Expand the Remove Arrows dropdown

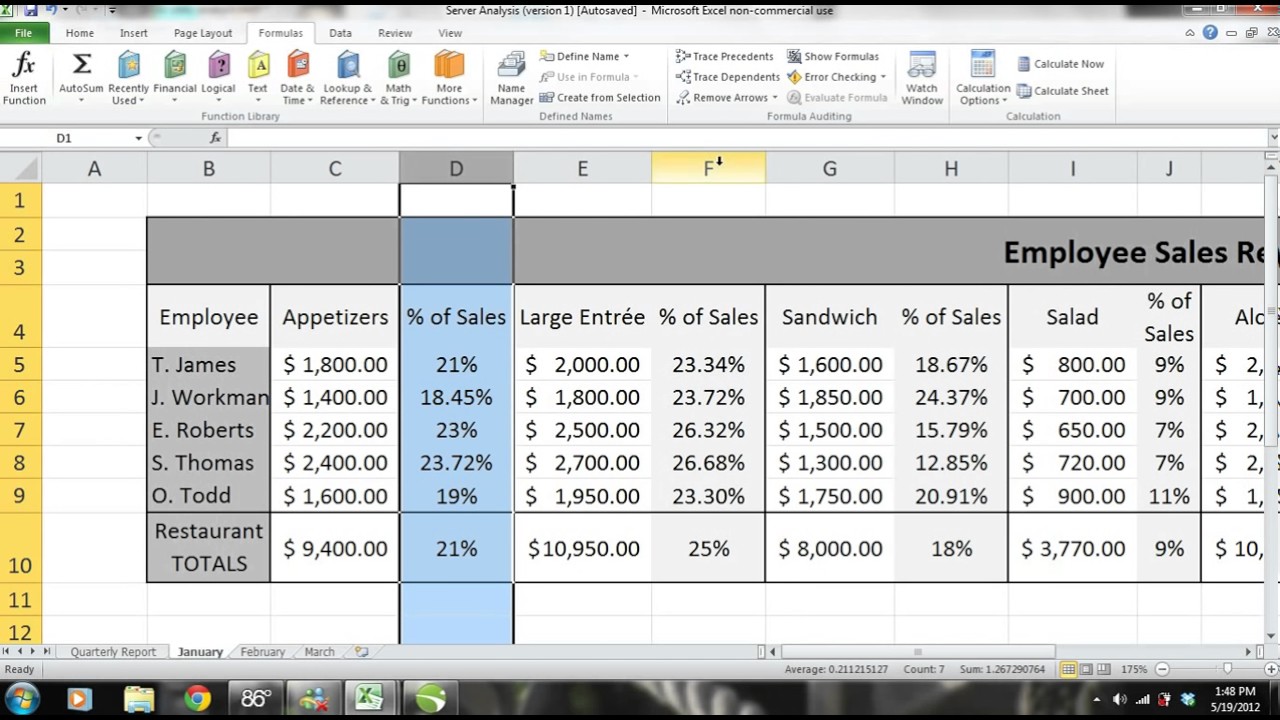click(775, 98)
